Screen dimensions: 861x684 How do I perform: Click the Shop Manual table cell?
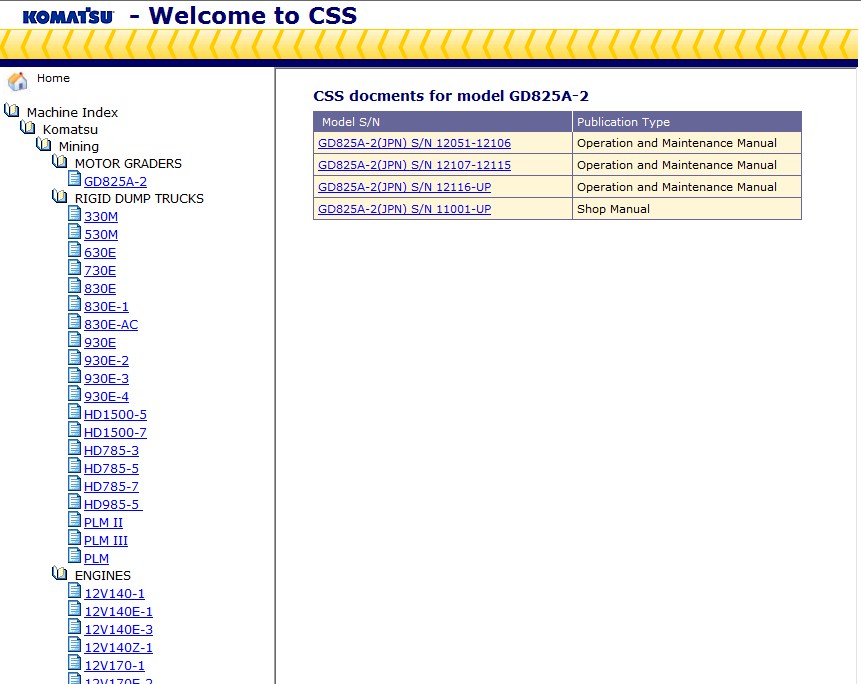687,209
